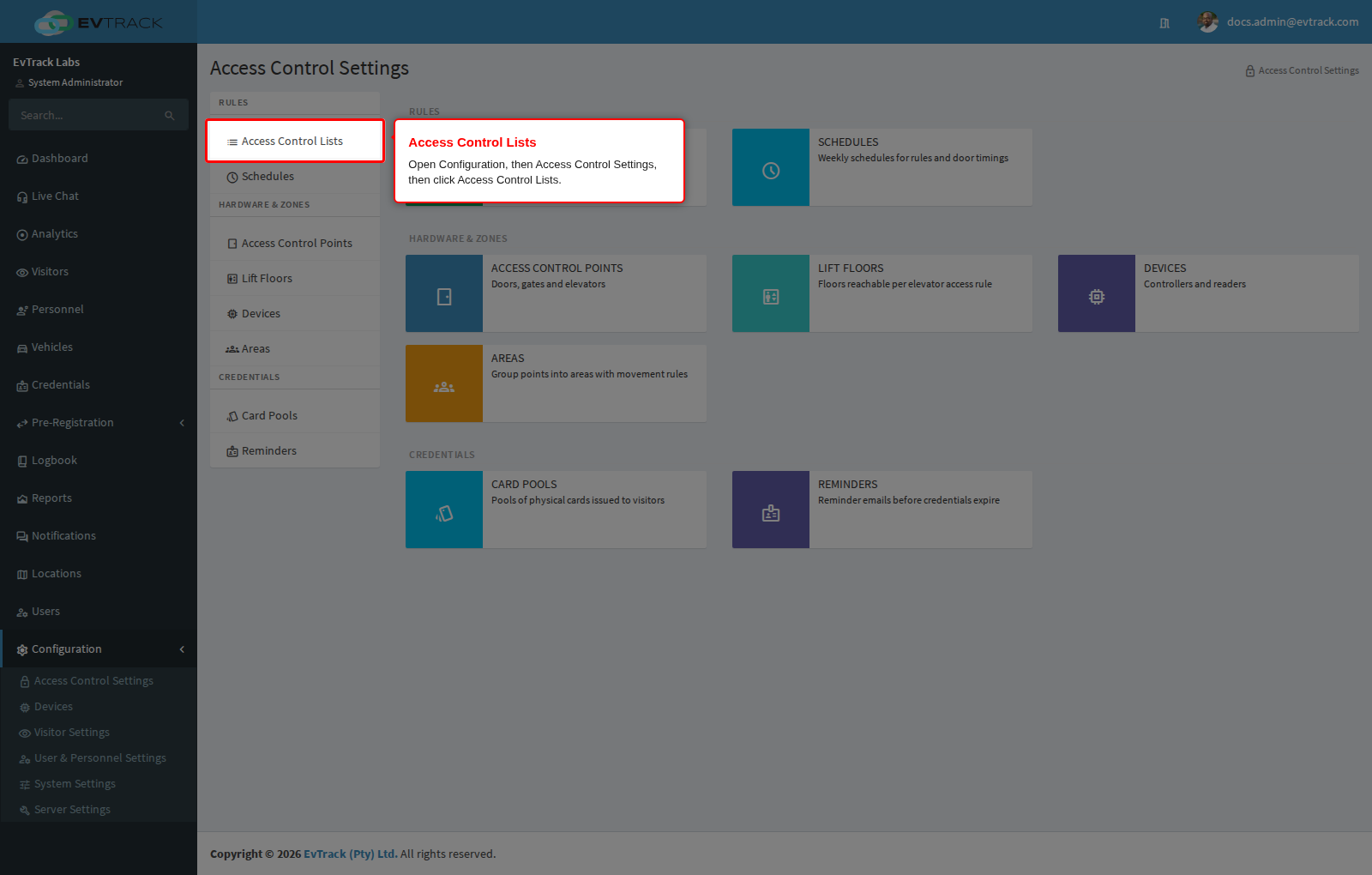Click the Schedules clock tile icon

click(771, 171)
